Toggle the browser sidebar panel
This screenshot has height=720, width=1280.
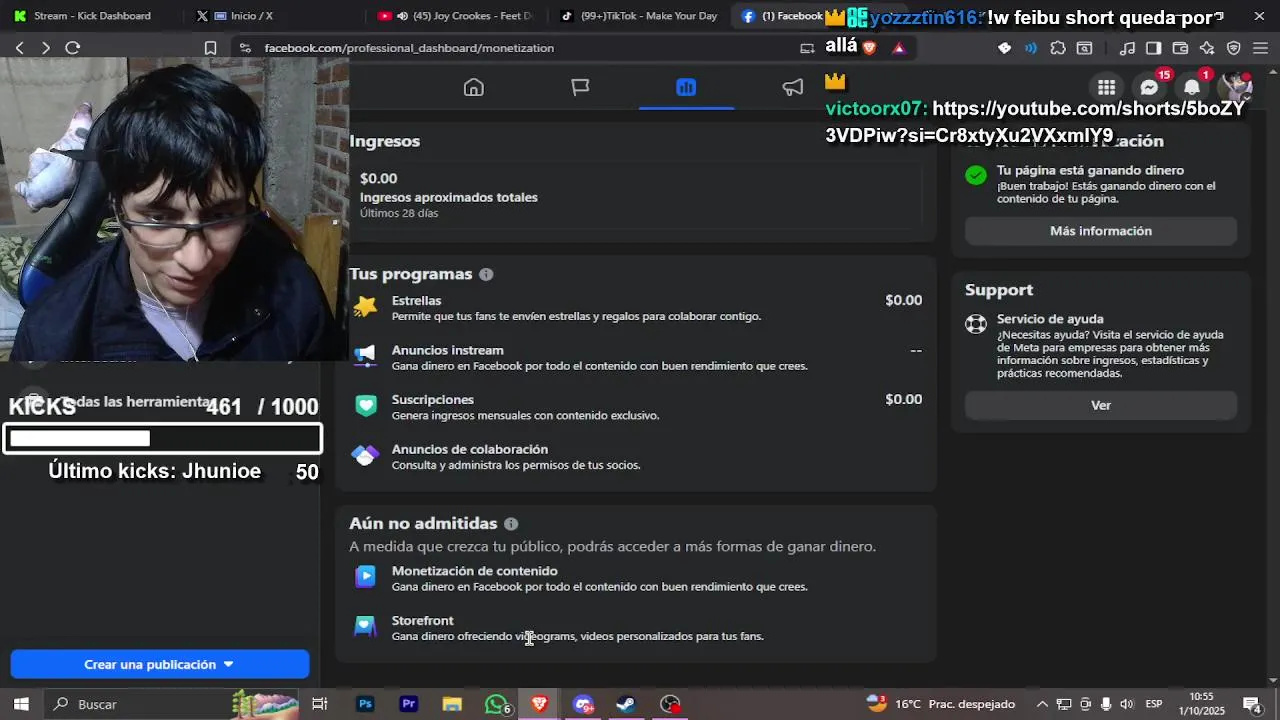[x=1153, y=48]
